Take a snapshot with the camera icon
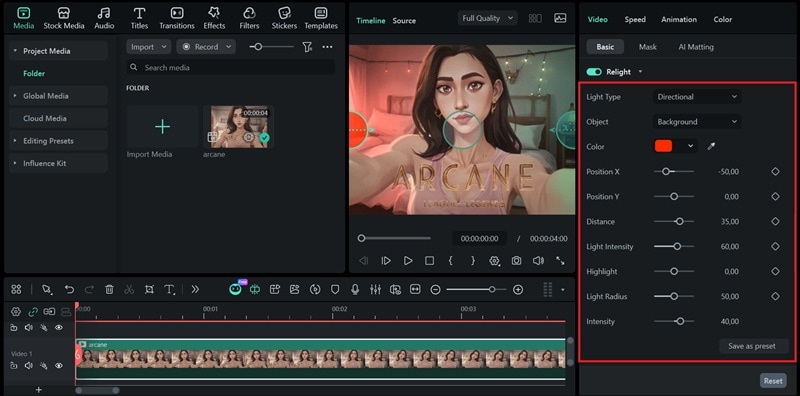The width and height of the screenshot is (800, 396). [516, 261]
